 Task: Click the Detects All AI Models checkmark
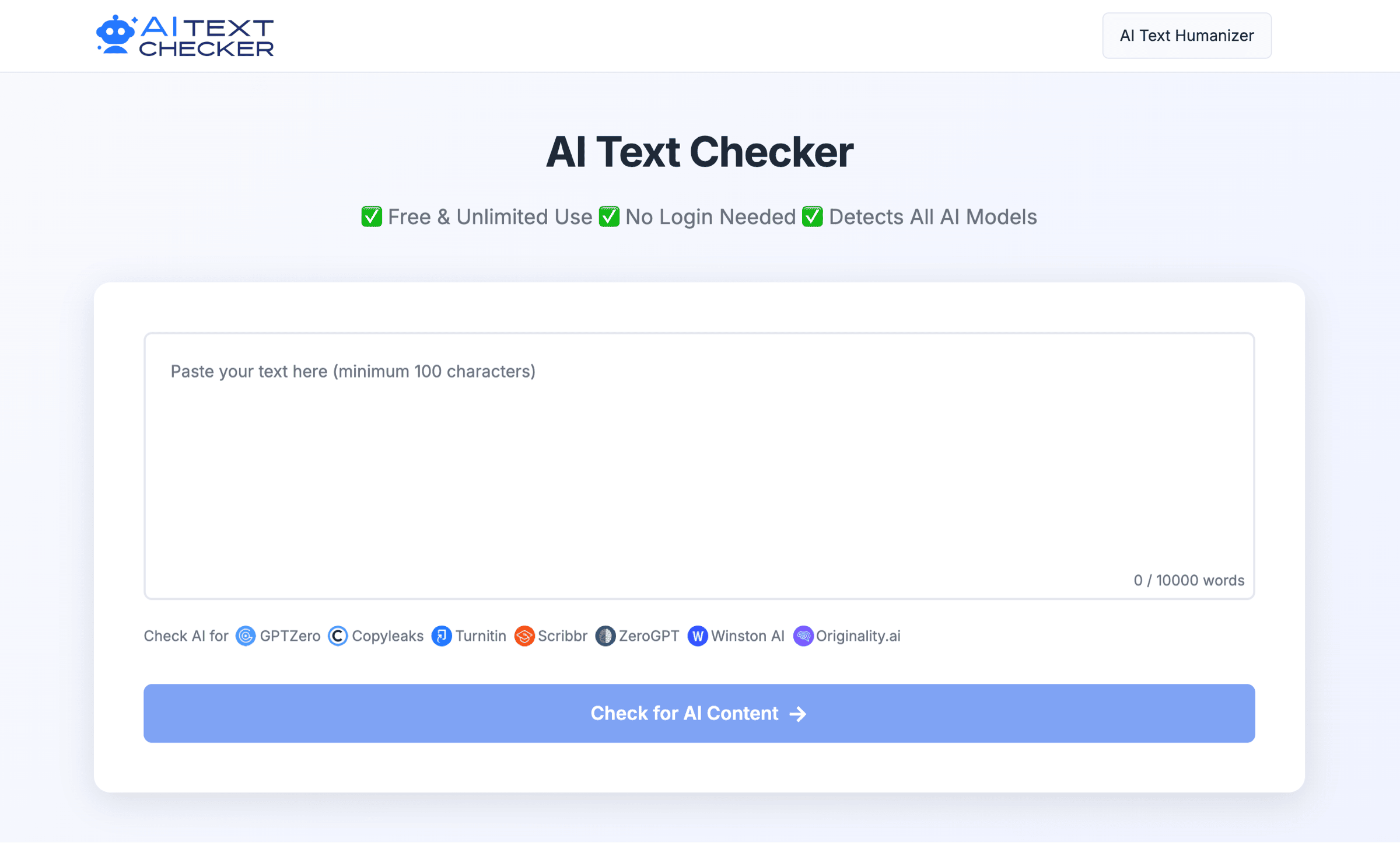click(x=812, y=217)
